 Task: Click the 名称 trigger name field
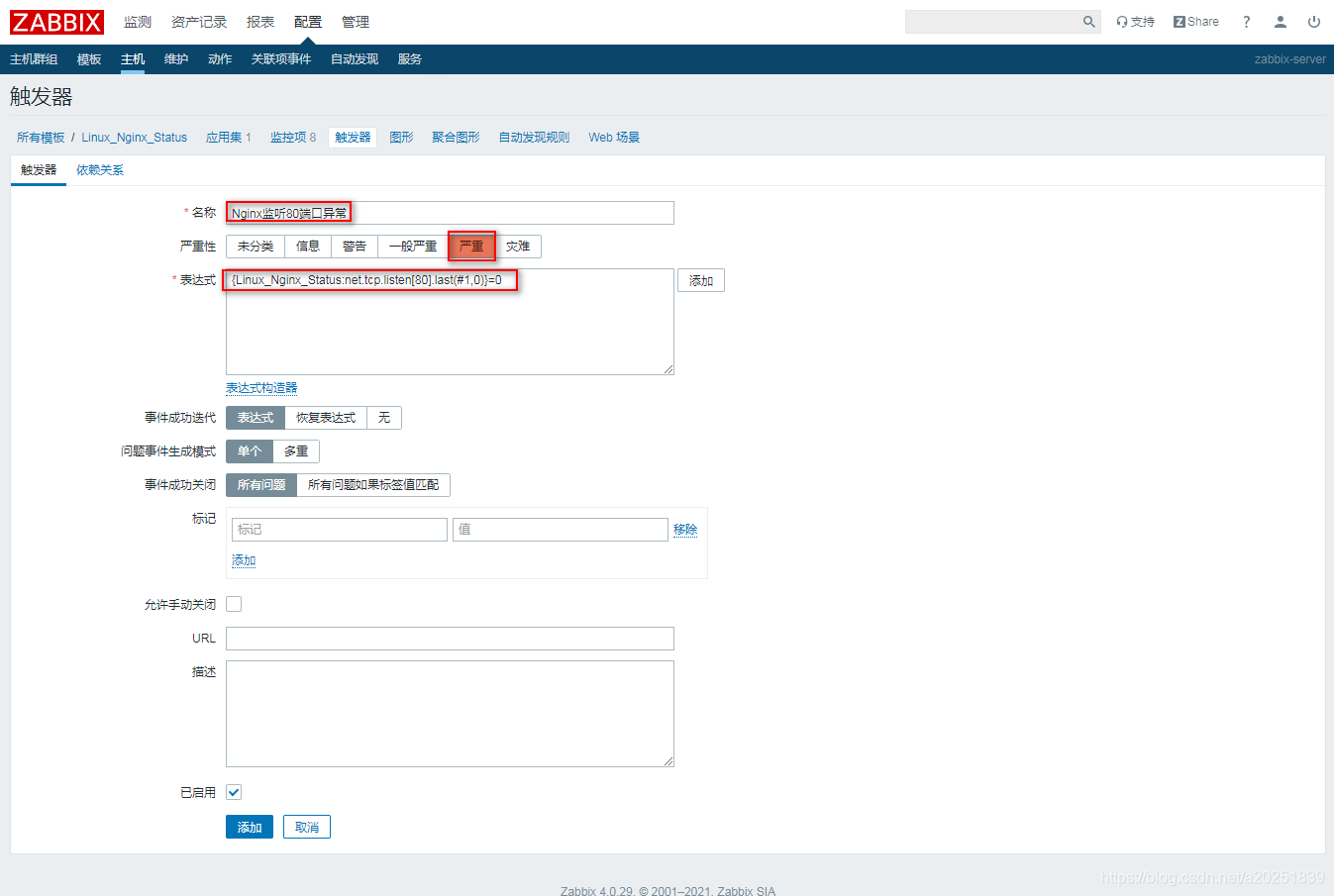[x=450, y=213]
